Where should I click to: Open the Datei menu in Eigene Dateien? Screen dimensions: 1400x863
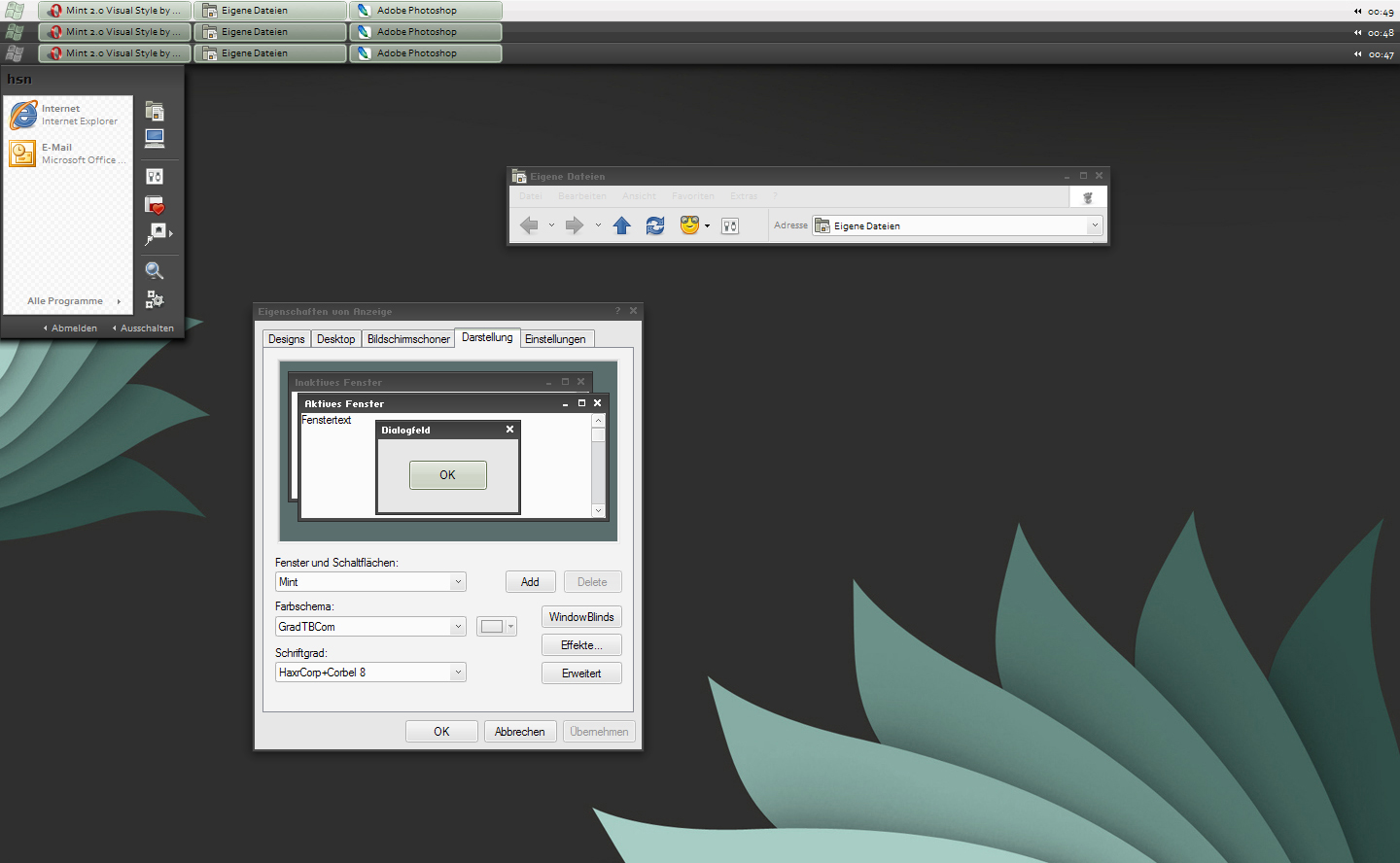(531, 196)
